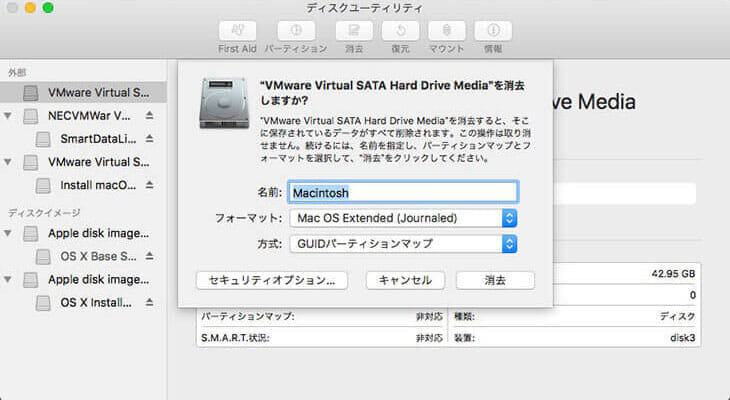Click the 復元 toolbar icon
Image resolution: width=730 pixels, height=400 pixels.
(400, 31)
